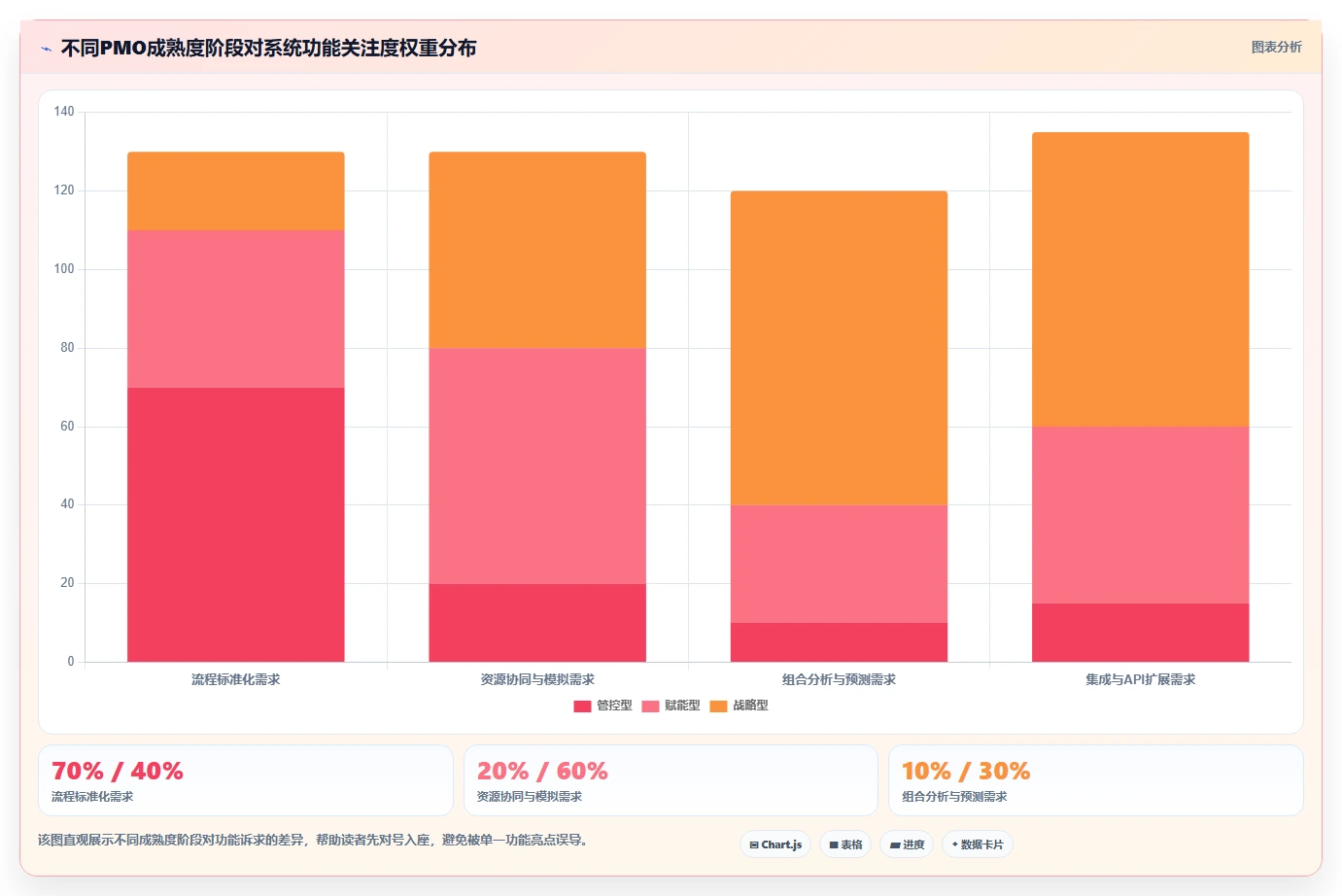This screenshot has width=1342, height=896.
Task: Click 流程标准化需求 caption in first stat card
Action: (92, 797)
